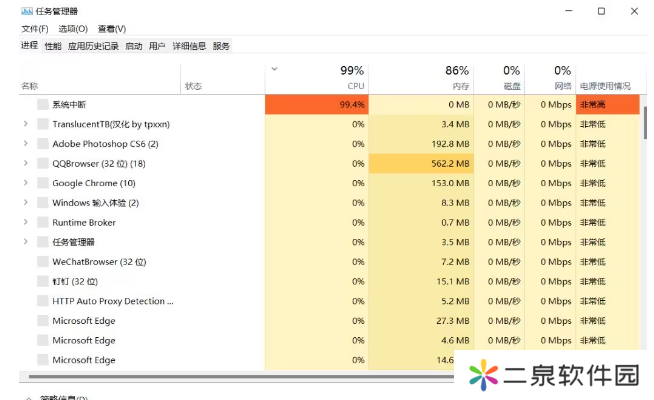The height and width of the screenshot is (400, 654).
Task: Open the 文件(F) menu
Action: (x=35, y=29)
